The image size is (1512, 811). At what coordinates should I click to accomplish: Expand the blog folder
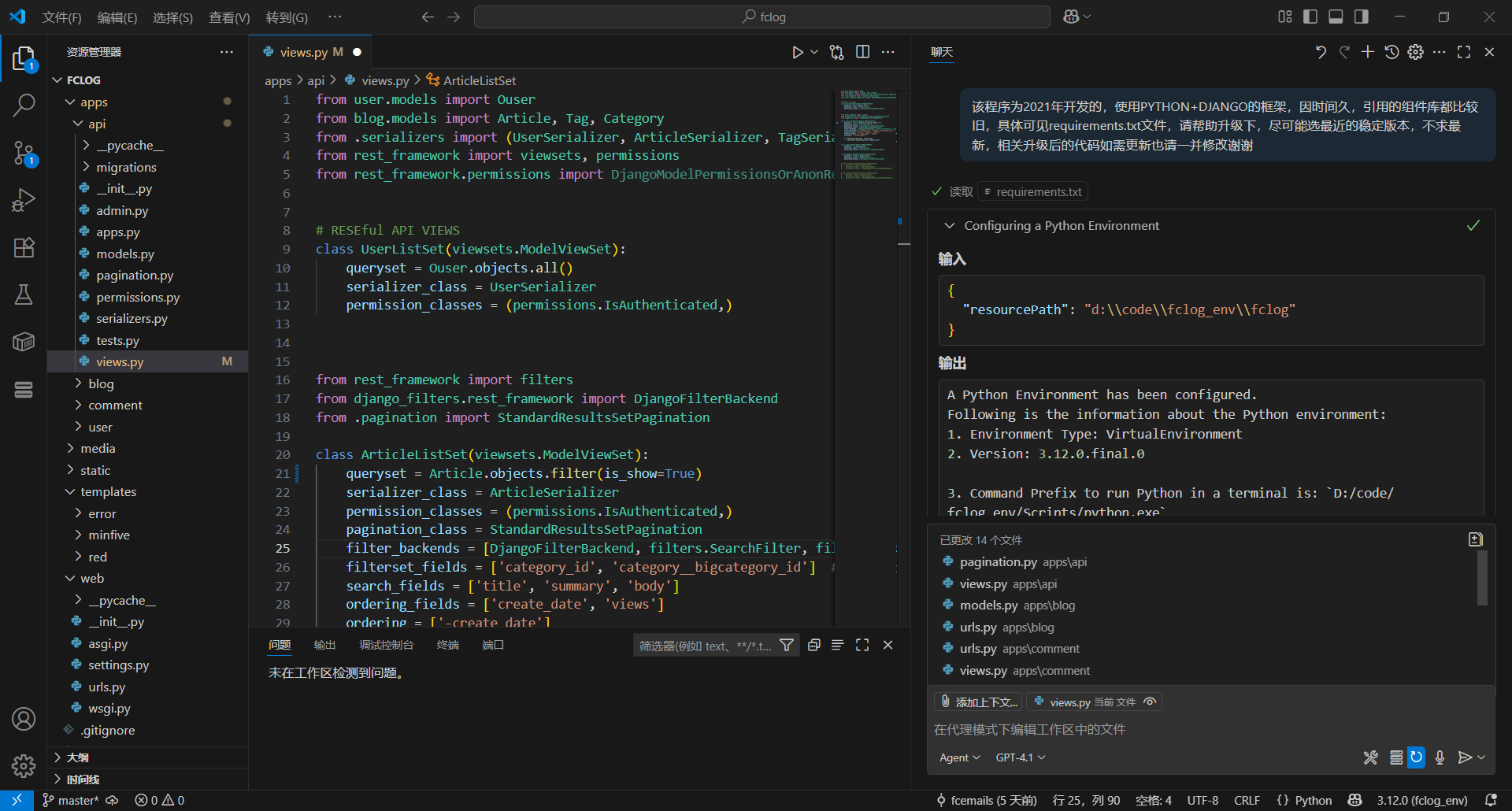pos(101,383)
